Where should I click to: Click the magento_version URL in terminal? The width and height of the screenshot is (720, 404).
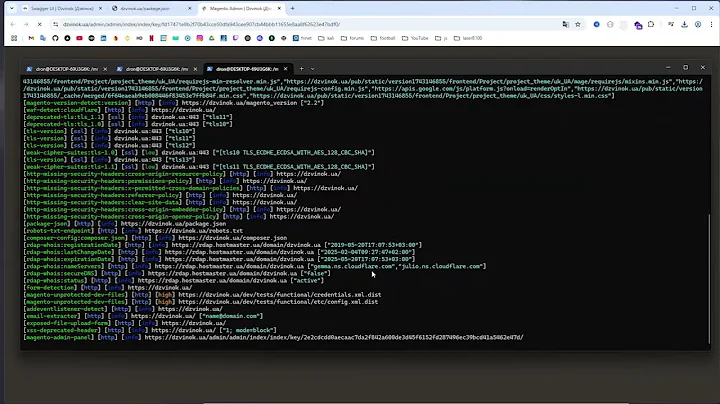[x=239, y=103]
